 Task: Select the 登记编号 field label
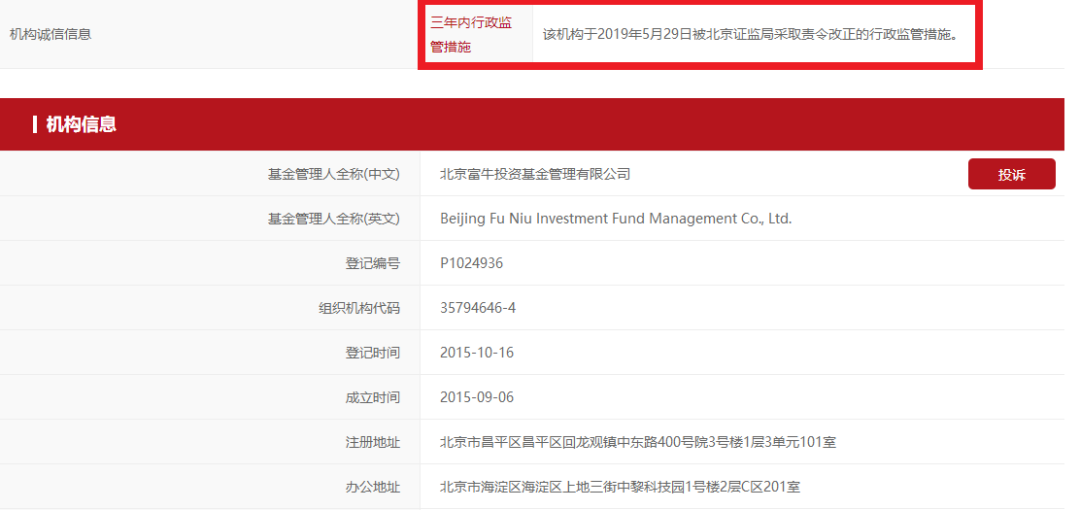373,263
